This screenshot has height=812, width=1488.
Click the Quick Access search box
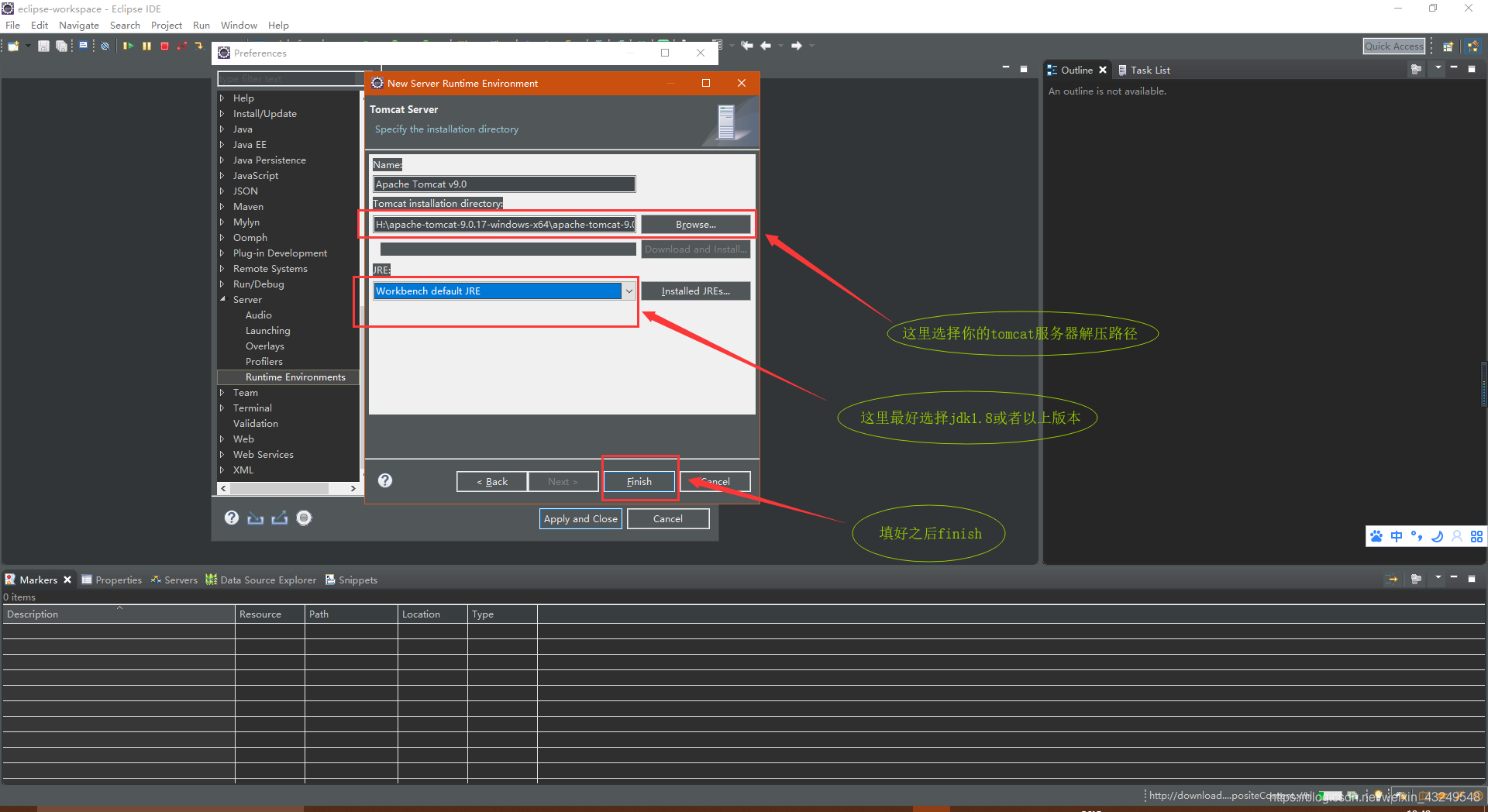(1393, 46)
